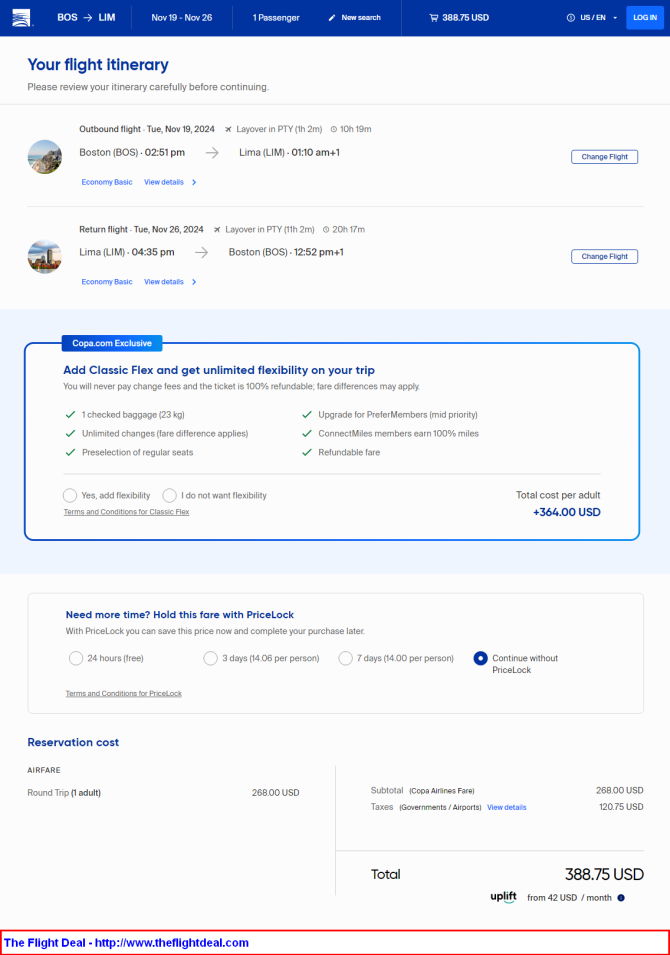This screenshot has width=670, height=955.
Task: Click the 1 Passenger header item
Action: click(x=276, y=18)
